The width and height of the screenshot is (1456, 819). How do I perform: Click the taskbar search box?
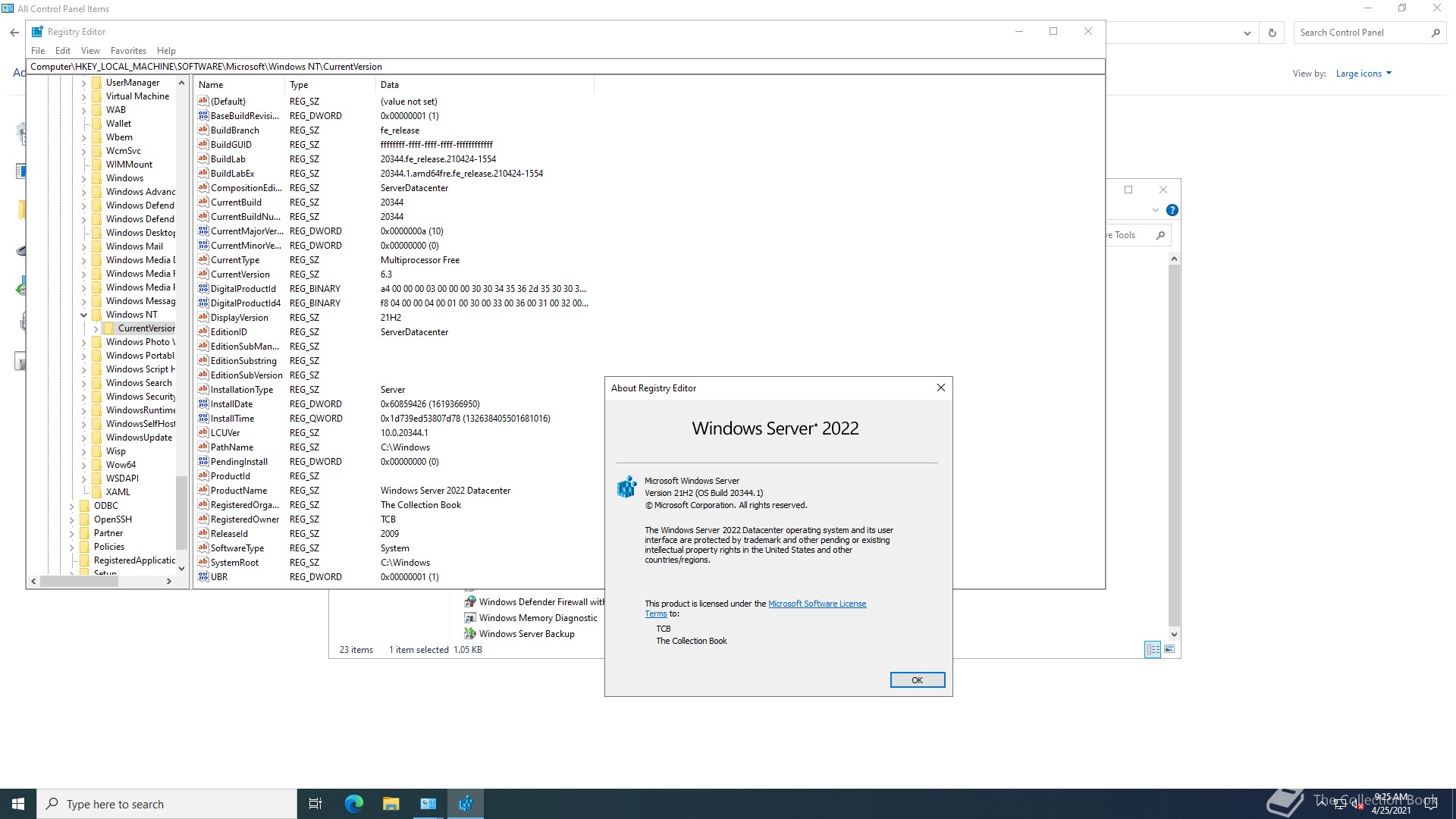[167, 804]
